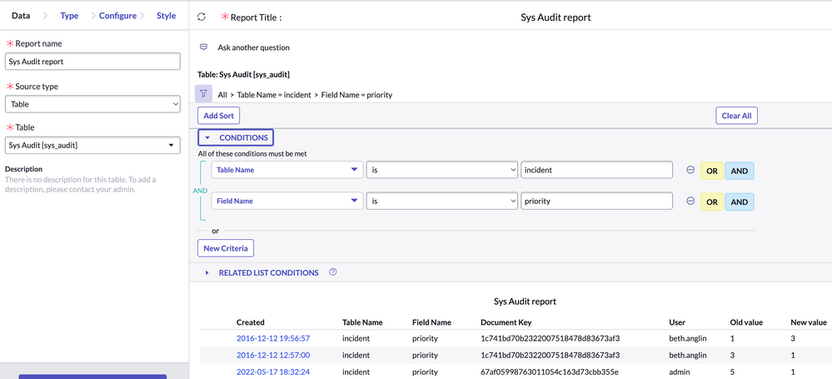Click the Document Key column header
832x379 pixels.
pyautogui.click(x=506, y=322)
